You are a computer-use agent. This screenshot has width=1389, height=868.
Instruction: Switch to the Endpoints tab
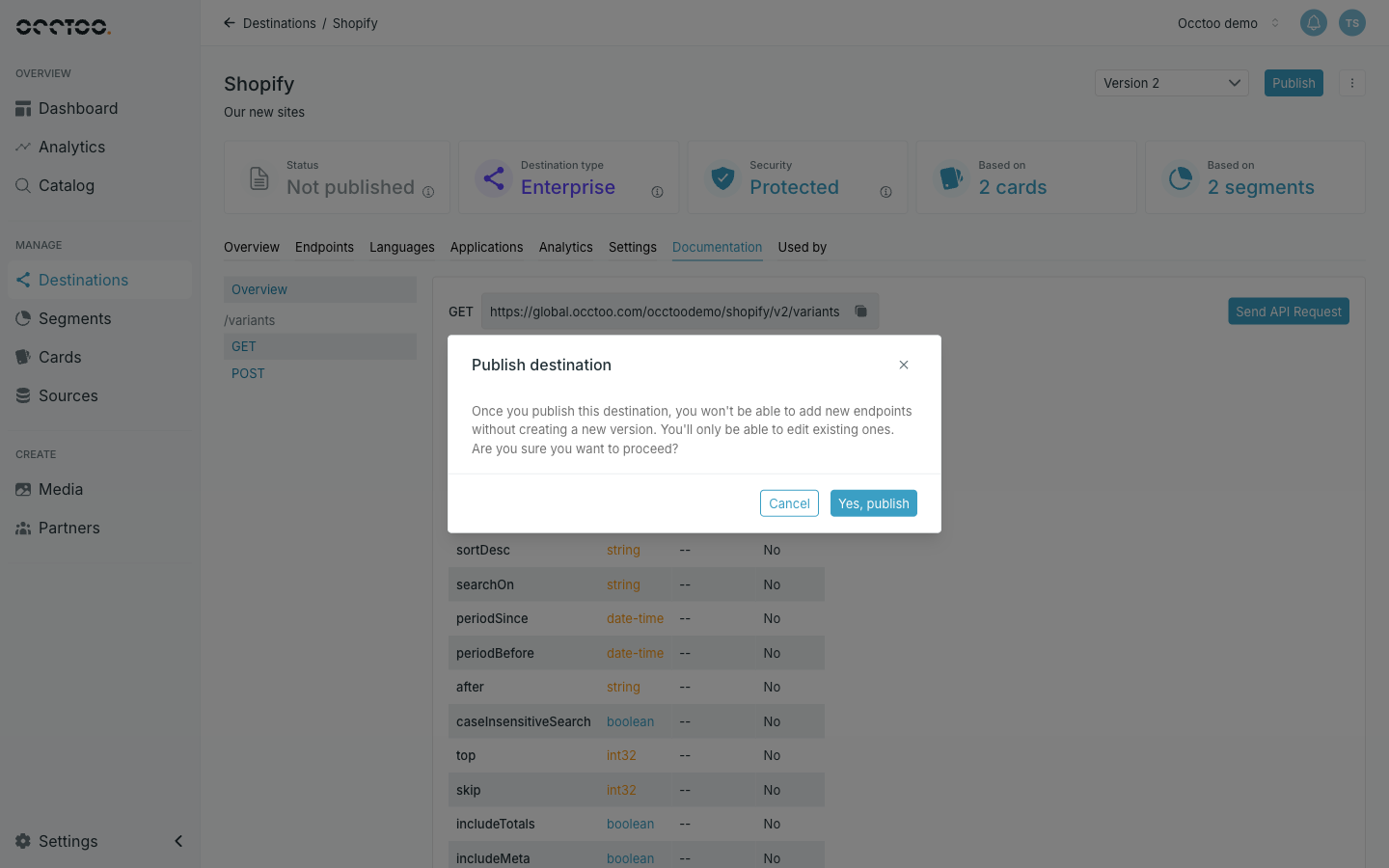[x=324, y=247]
